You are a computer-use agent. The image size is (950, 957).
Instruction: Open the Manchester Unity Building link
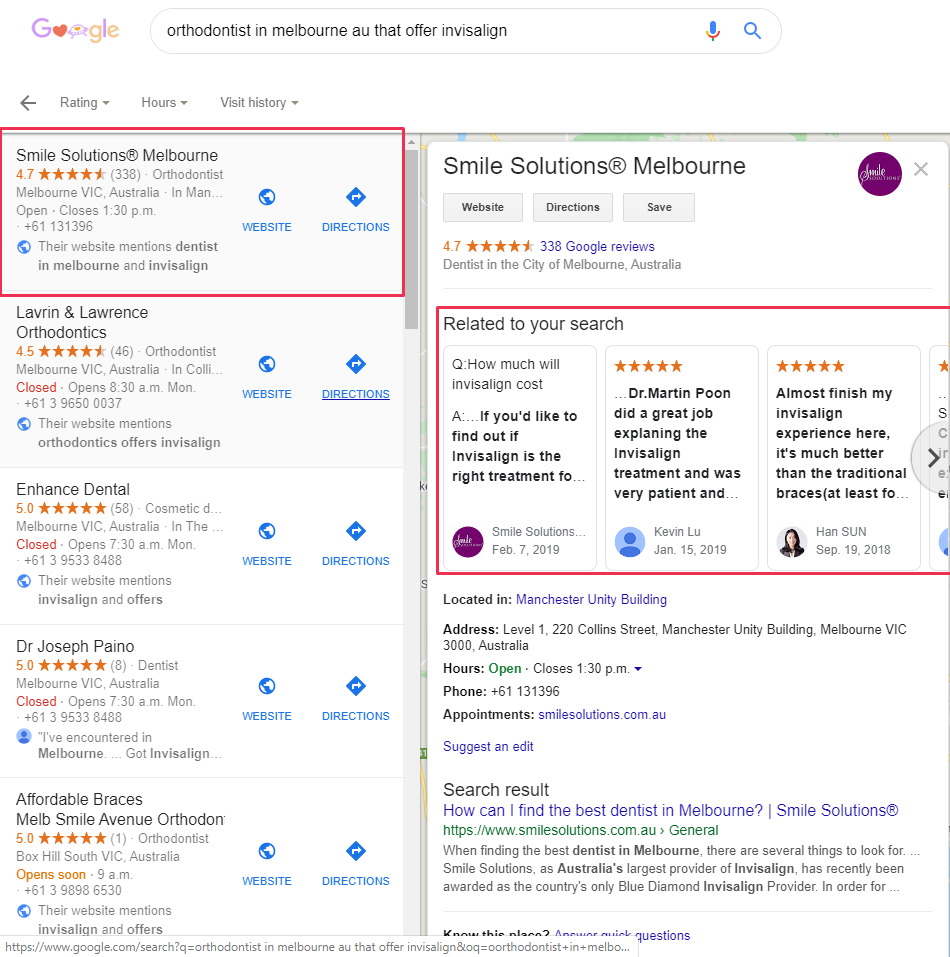pos(591,600)
